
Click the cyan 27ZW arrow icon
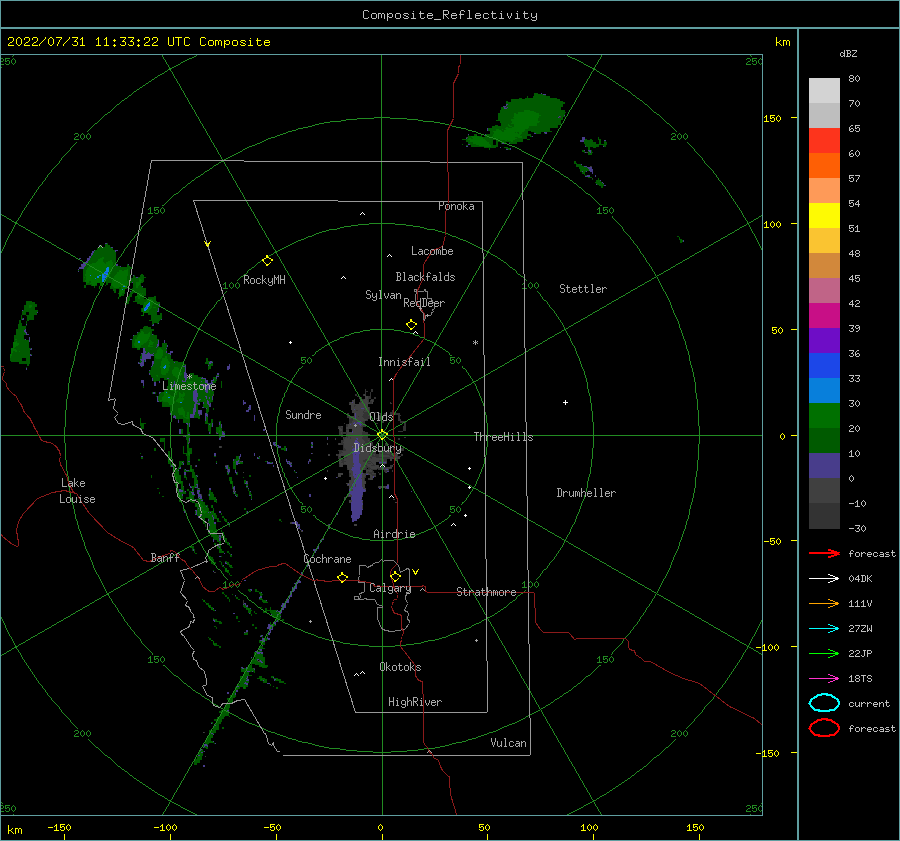(824, 628)
